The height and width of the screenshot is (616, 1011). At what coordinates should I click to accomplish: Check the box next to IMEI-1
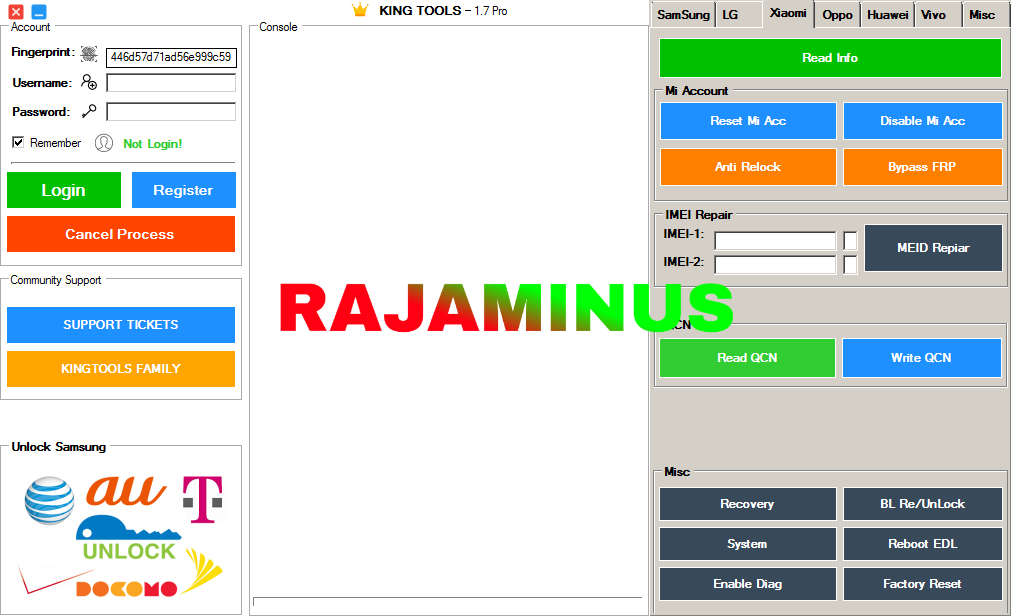click(x=850, y=241)
